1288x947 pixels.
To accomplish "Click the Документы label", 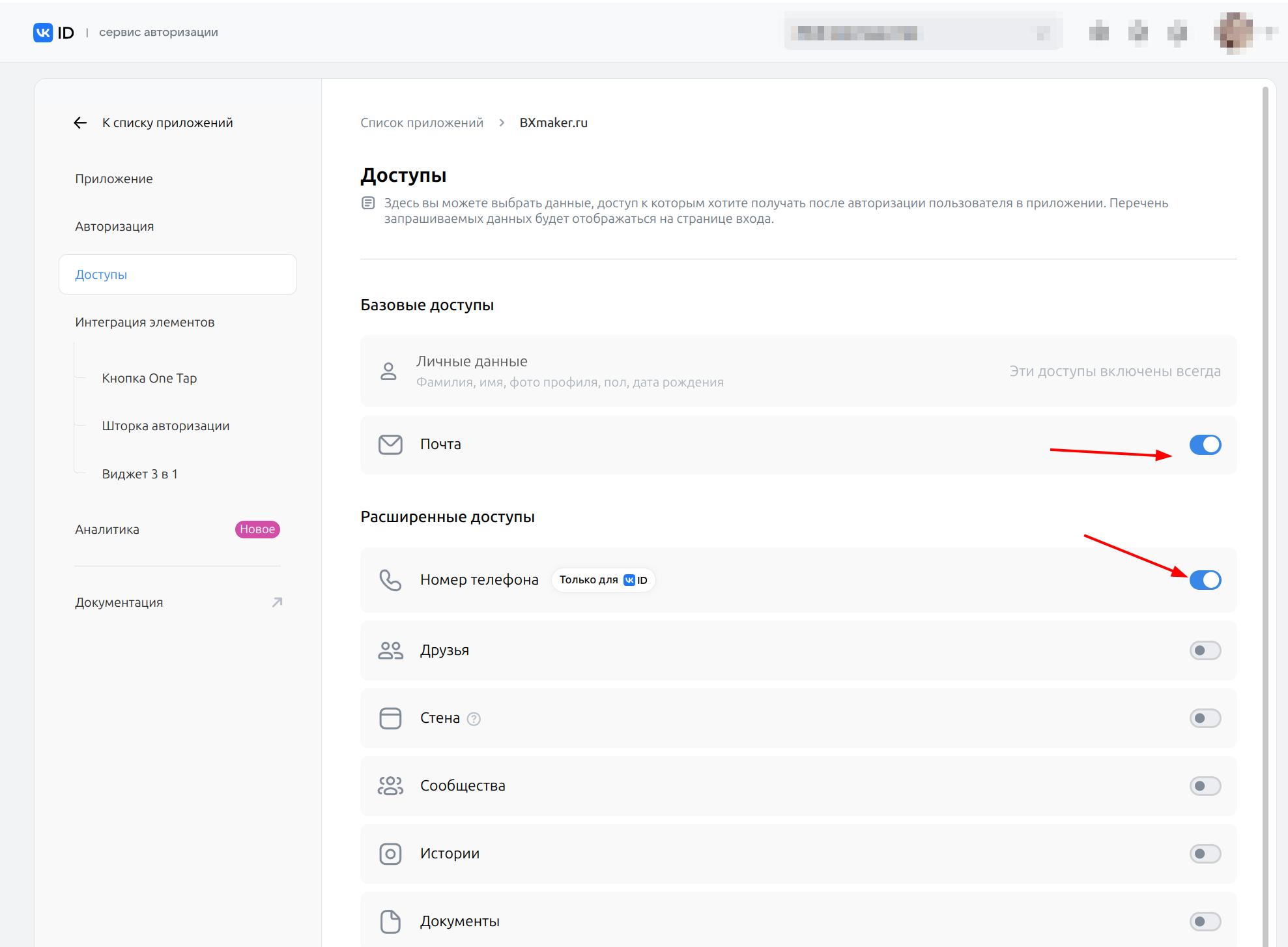I will point(460,922).
